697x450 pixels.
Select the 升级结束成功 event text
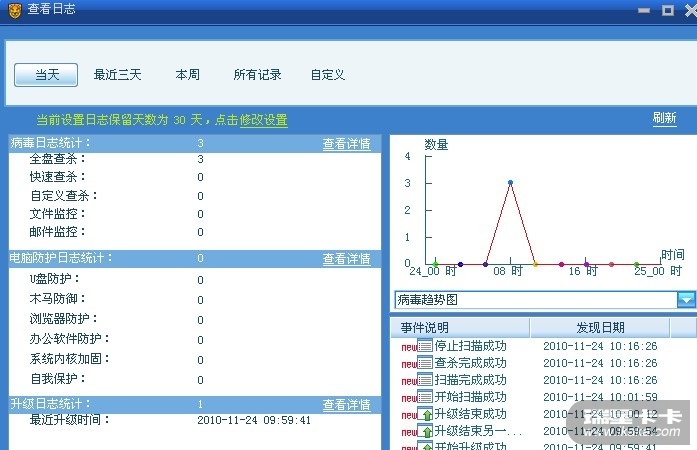pyautogui.click(x=471, y=414)
